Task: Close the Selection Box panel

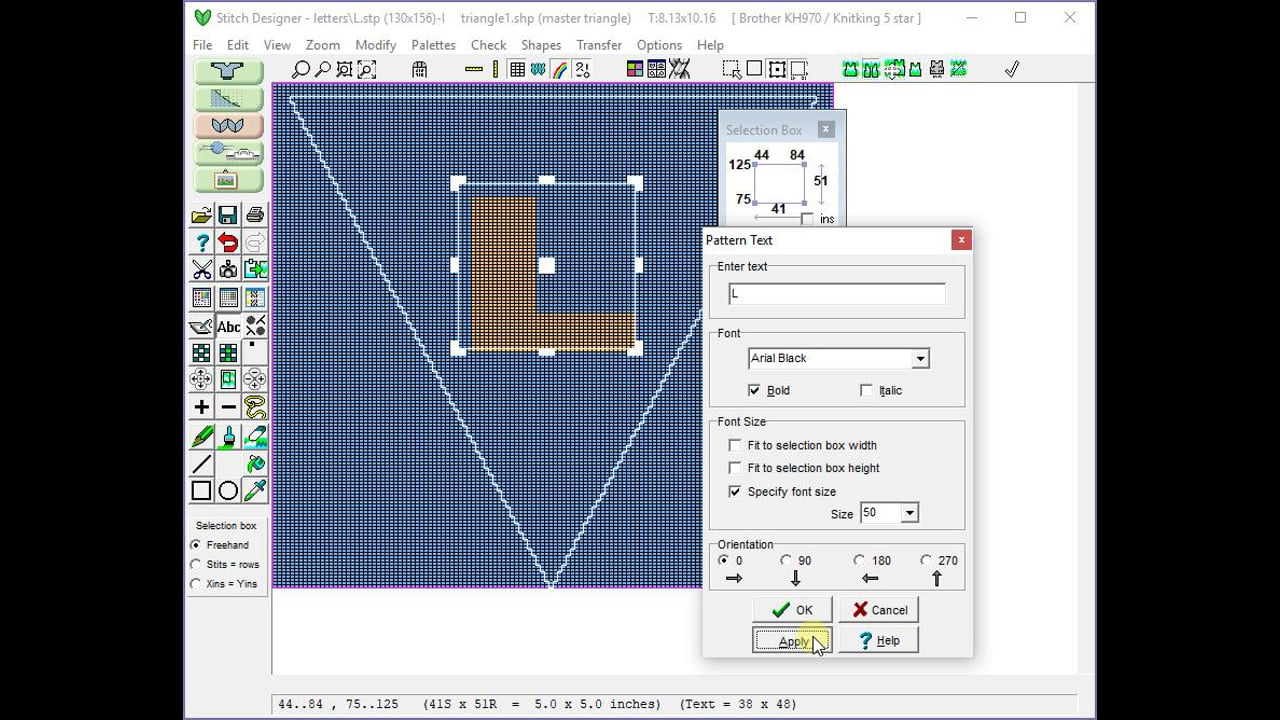Action: tap(825, 129)
